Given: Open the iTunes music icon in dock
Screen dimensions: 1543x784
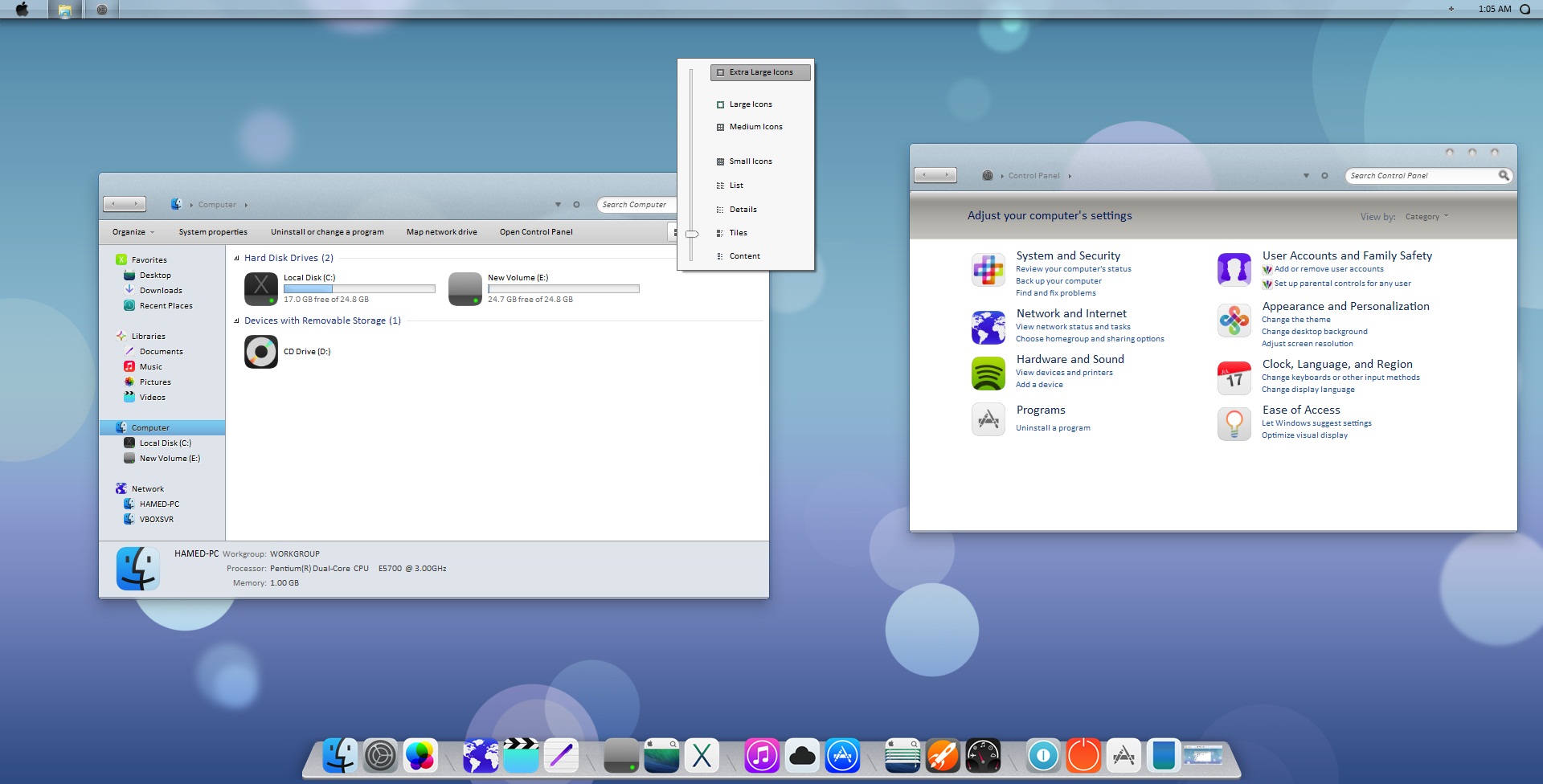Looking at the screenshot, I should [761, 756].
